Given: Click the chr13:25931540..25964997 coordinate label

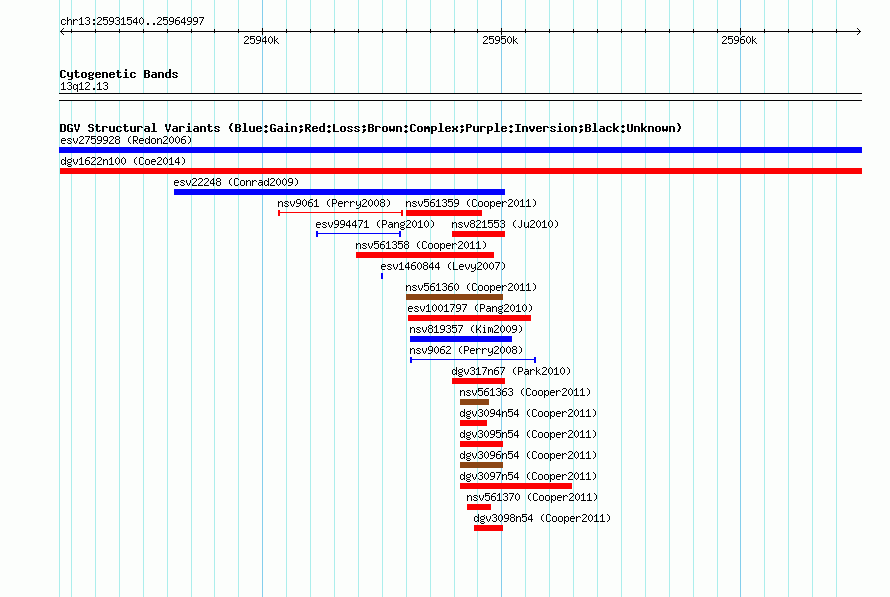Looking at the screenshot, I should [132, 22].
